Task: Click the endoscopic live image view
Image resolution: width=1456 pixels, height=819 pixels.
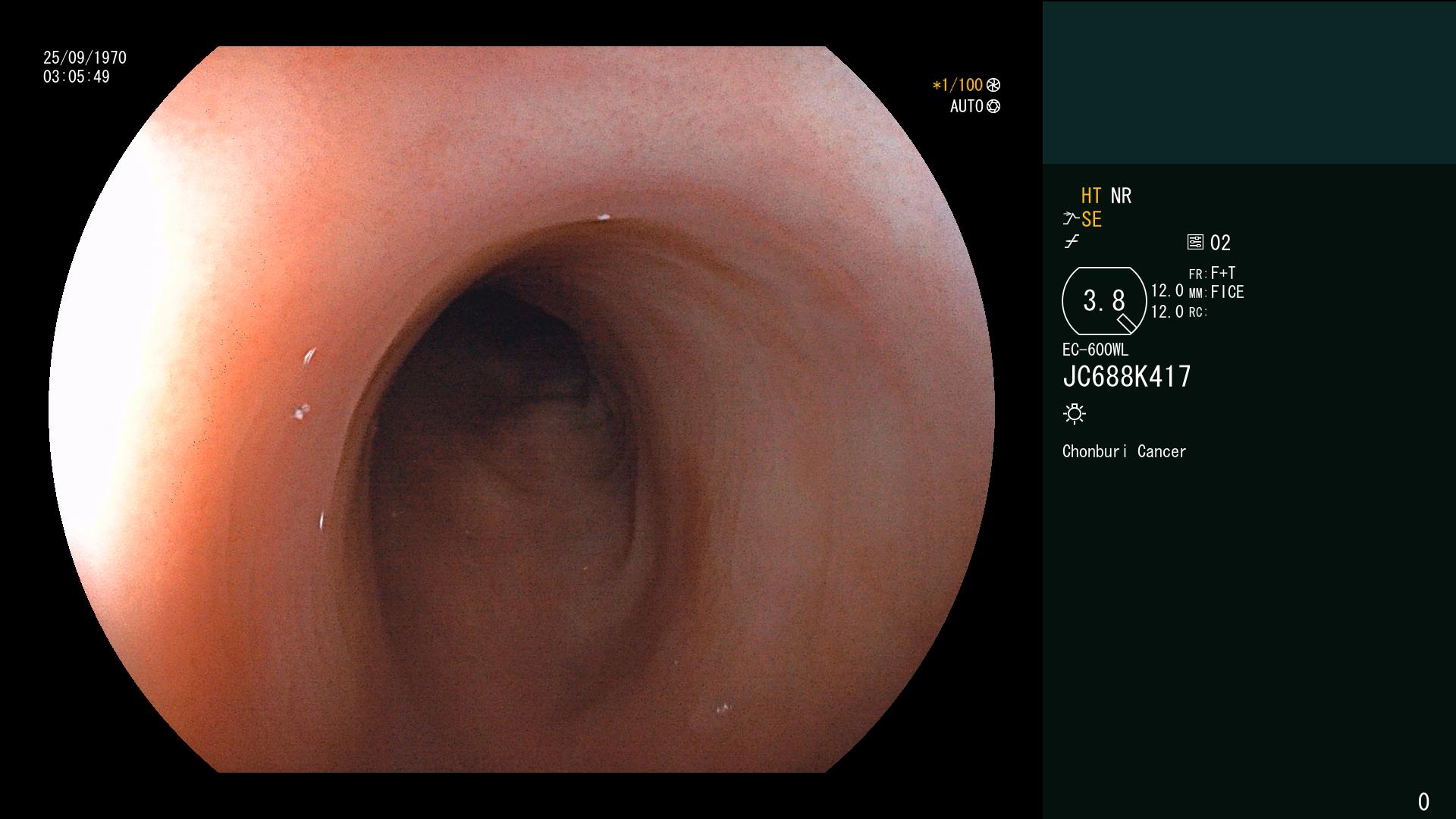Action: point(522,409)
